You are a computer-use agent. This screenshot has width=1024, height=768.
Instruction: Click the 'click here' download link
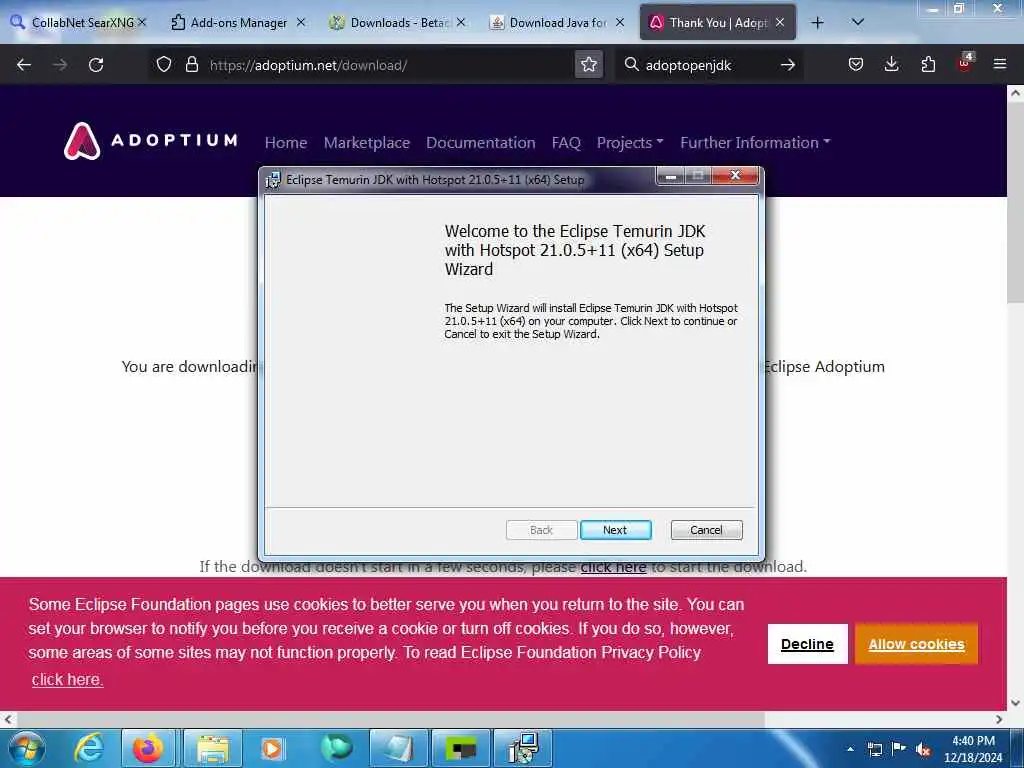coord(613,566)
